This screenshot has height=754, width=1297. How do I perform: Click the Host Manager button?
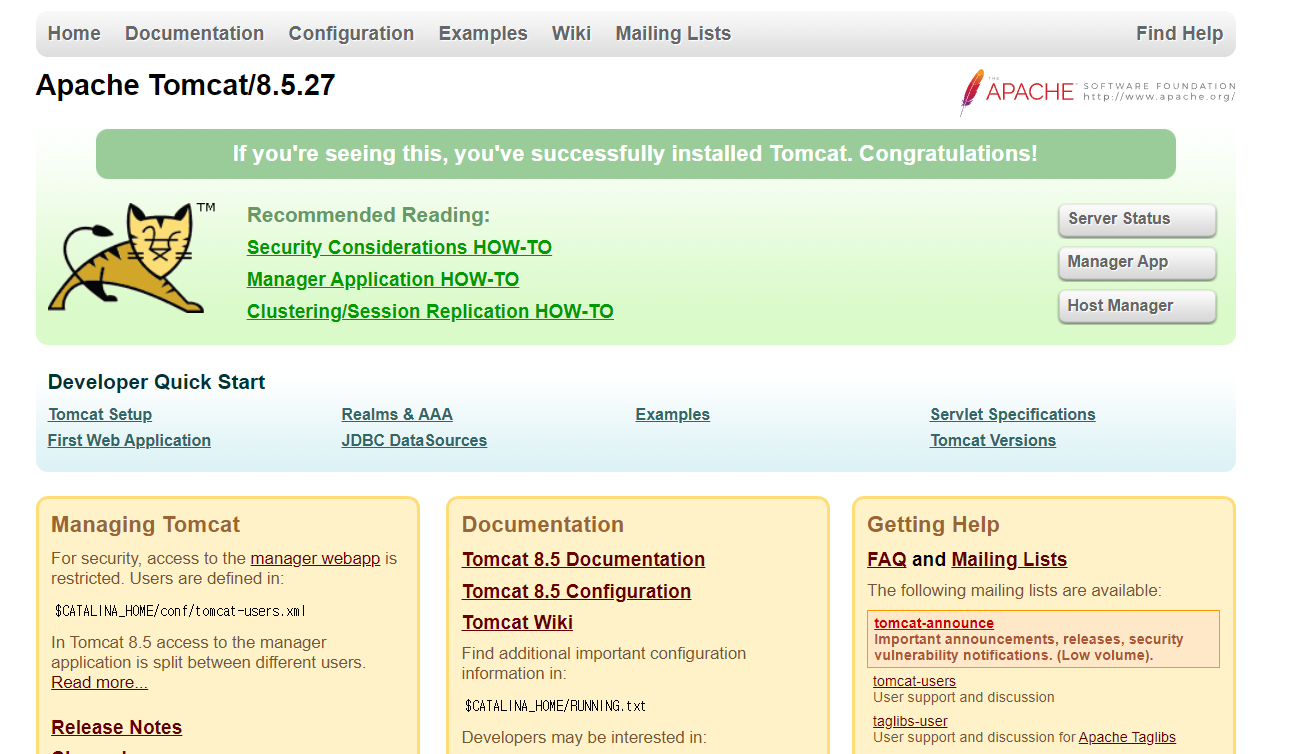click(x=1137, y=307)
